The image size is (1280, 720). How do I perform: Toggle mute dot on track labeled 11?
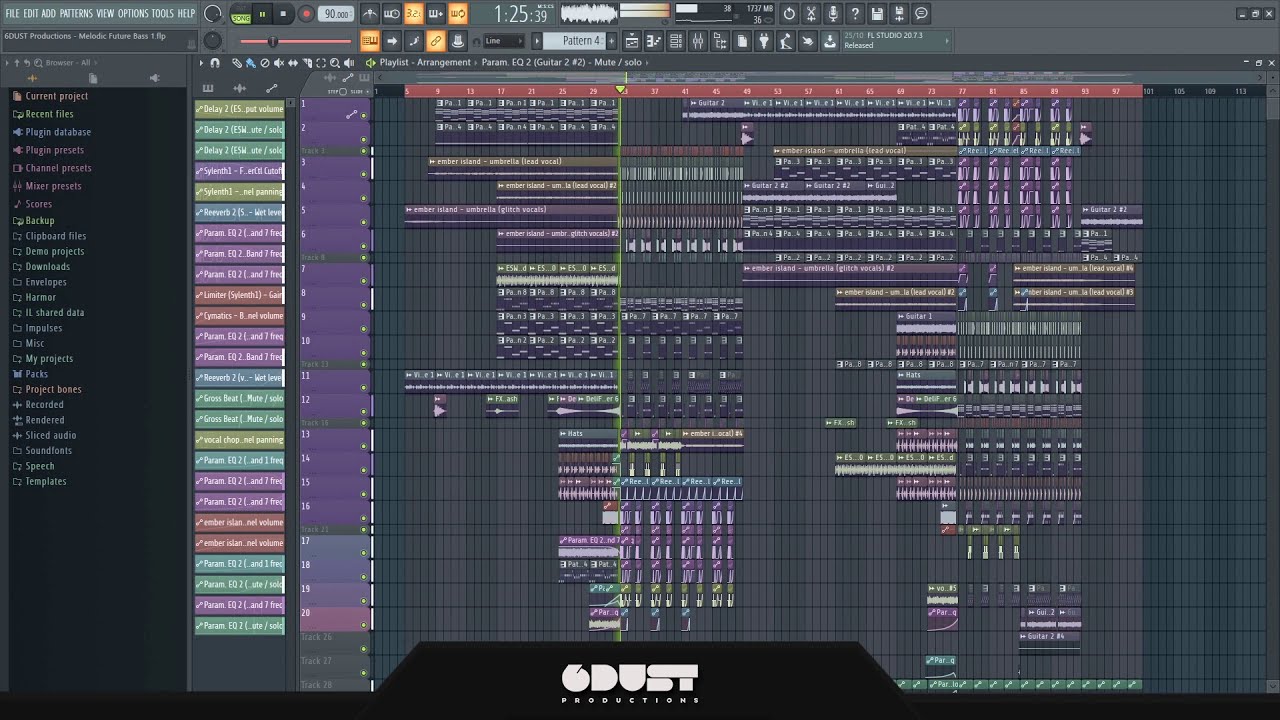(364, 387)
